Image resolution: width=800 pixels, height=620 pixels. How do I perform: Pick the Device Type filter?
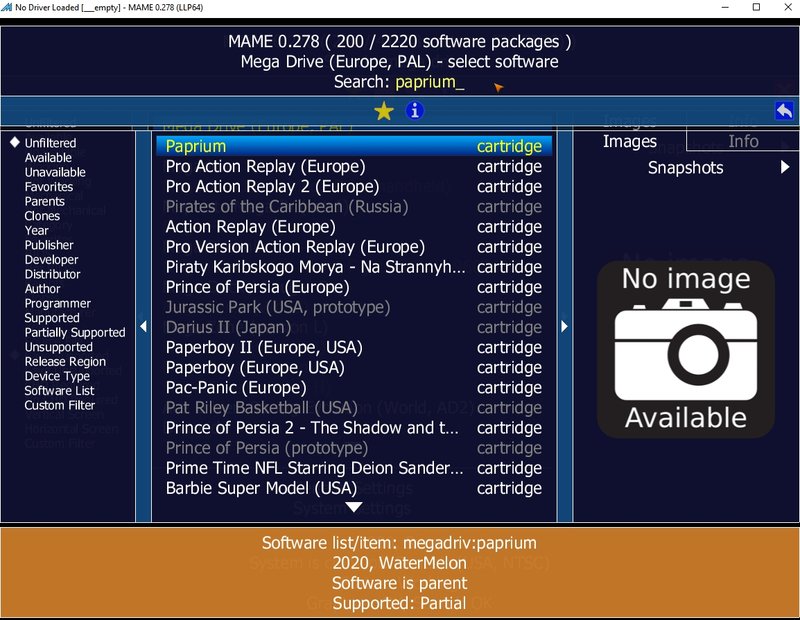(x=57, y=376)
